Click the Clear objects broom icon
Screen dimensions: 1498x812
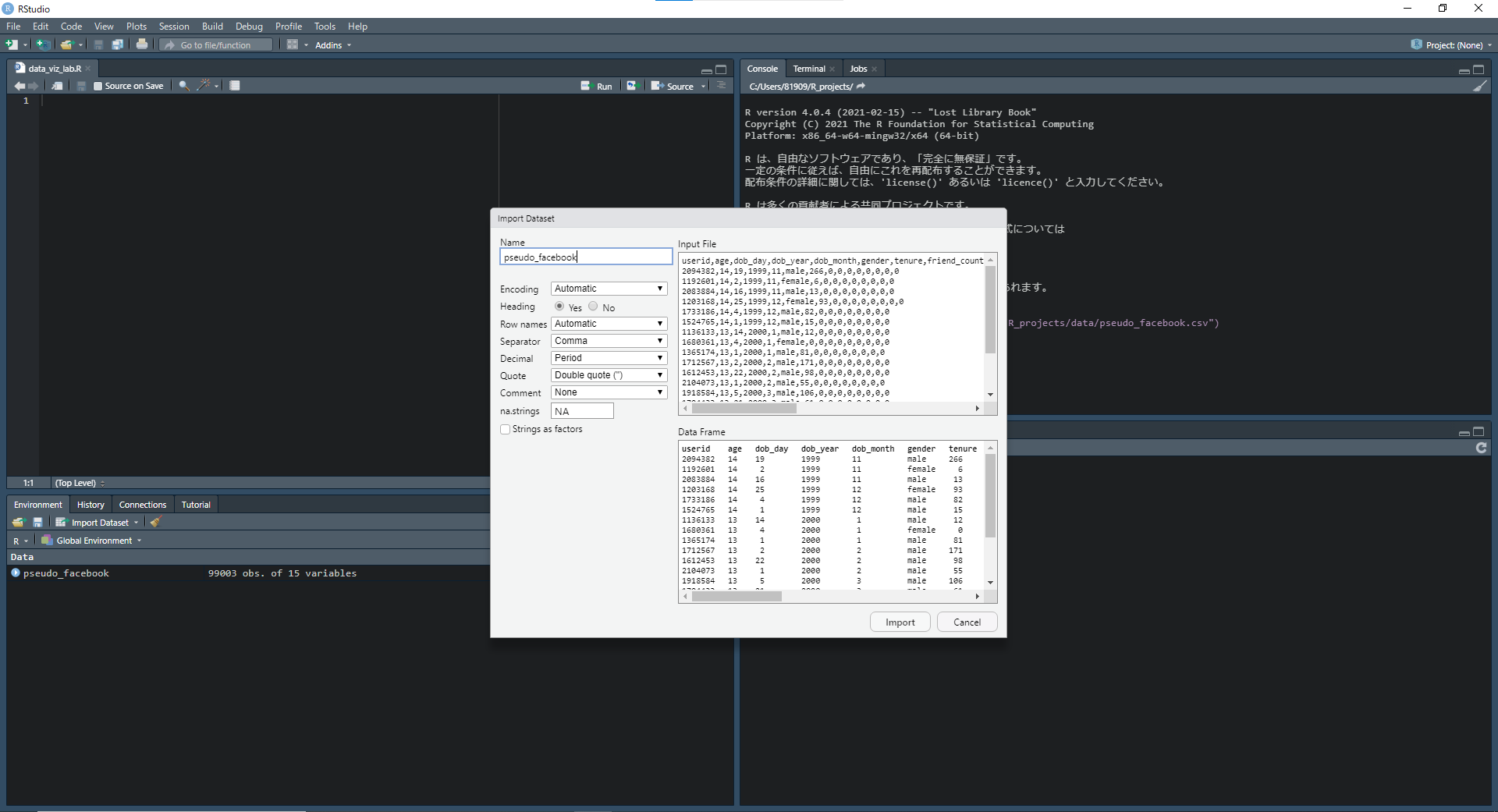point(155,523)
